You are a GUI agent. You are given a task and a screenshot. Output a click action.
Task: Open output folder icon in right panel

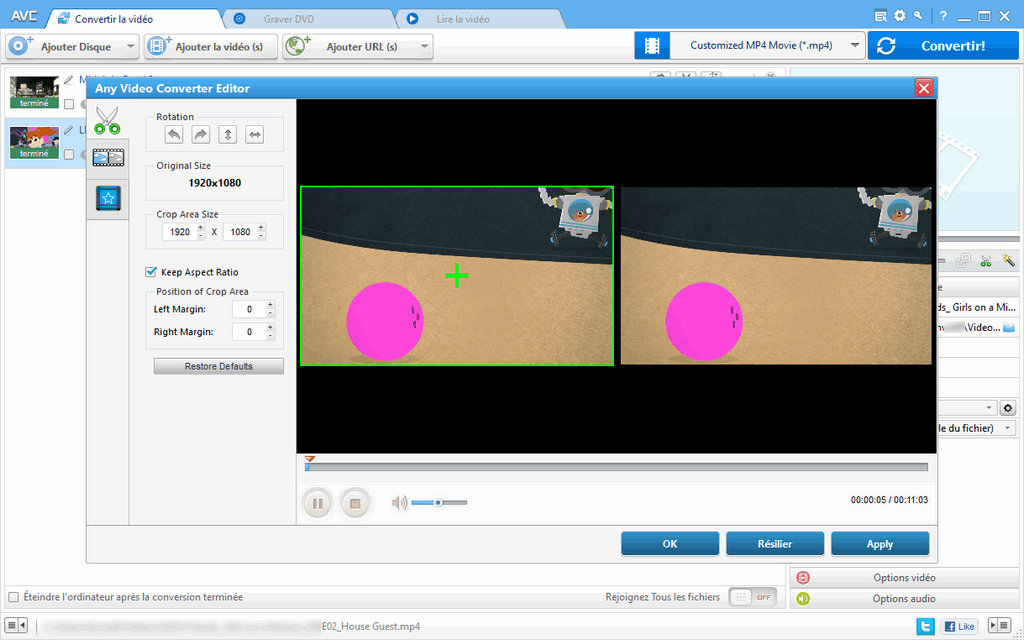[1010, 327]
